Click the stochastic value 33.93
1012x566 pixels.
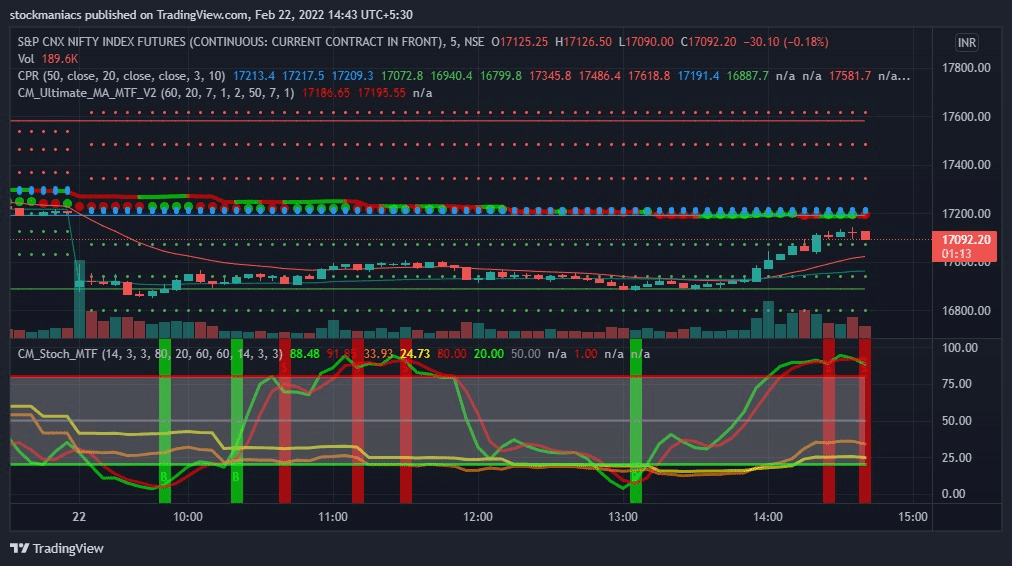tap(378, 354)
